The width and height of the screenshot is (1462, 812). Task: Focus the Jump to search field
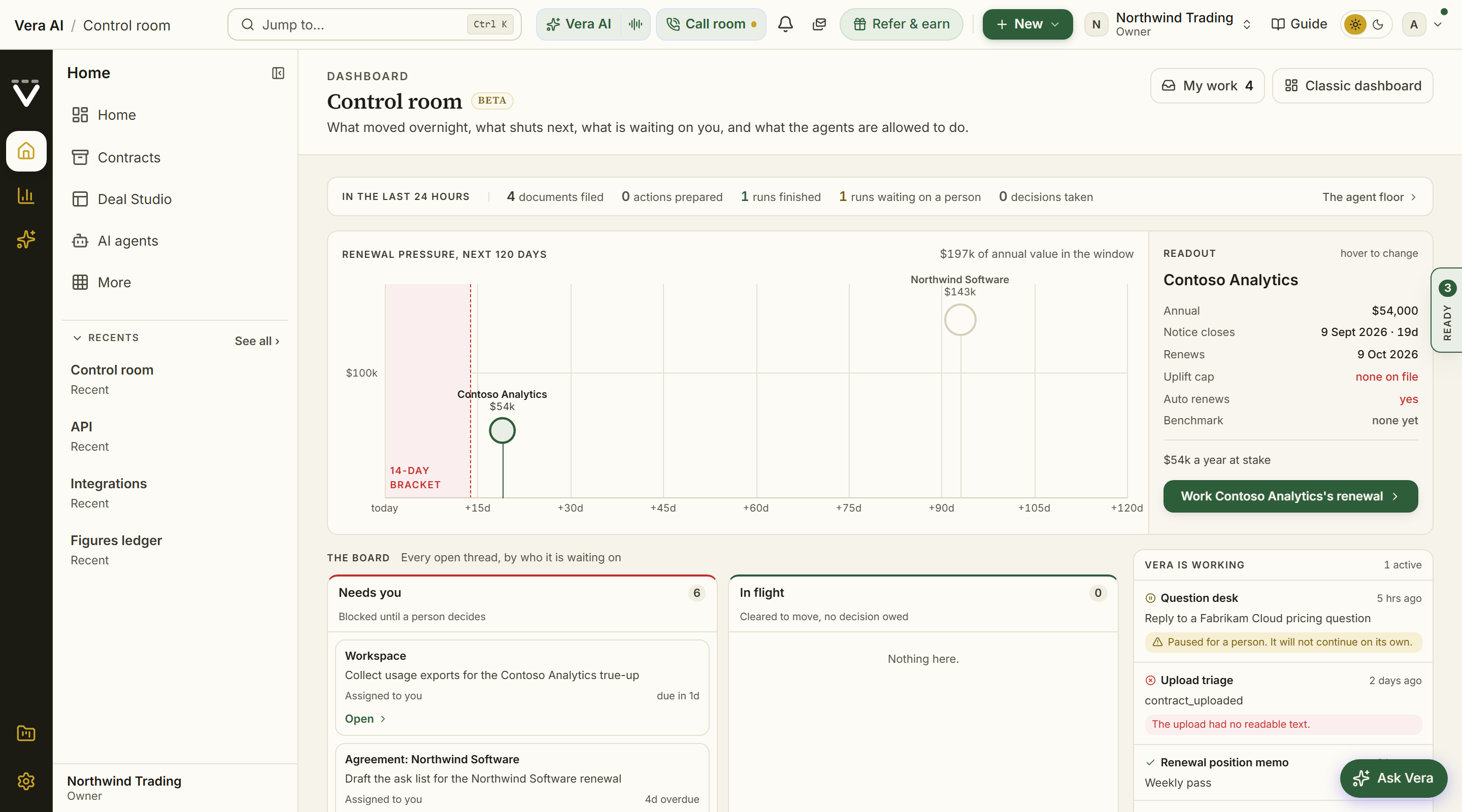point(375,24)
